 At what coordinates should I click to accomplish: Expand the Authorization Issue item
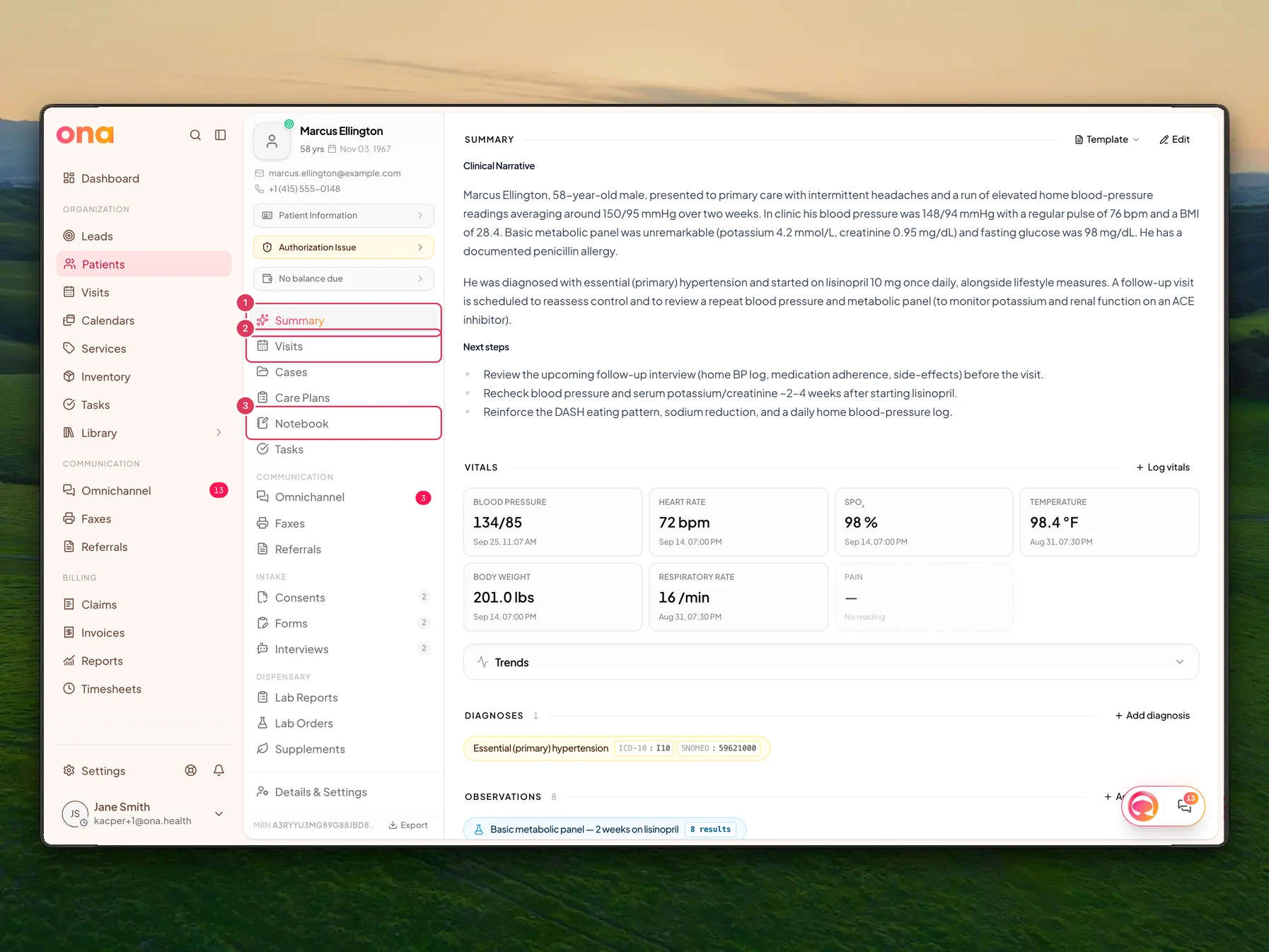coord(344,247)
